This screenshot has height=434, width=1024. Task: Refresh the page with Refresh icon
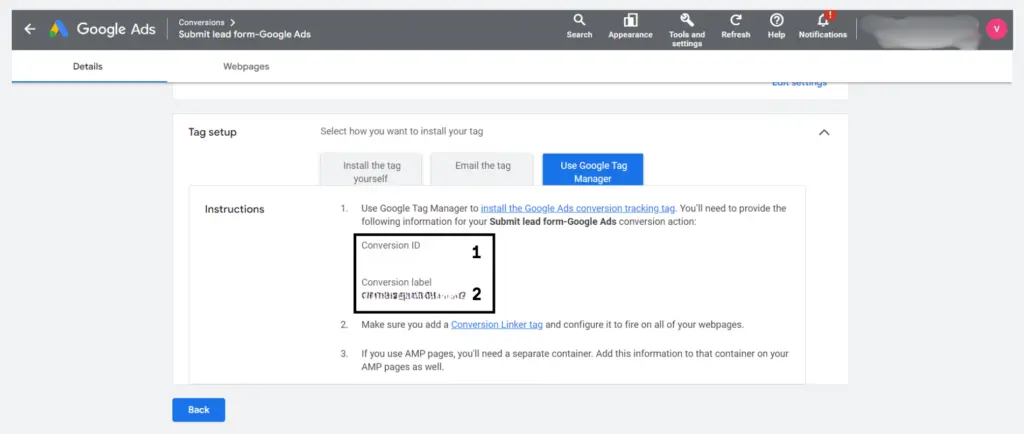pos(735,27)
